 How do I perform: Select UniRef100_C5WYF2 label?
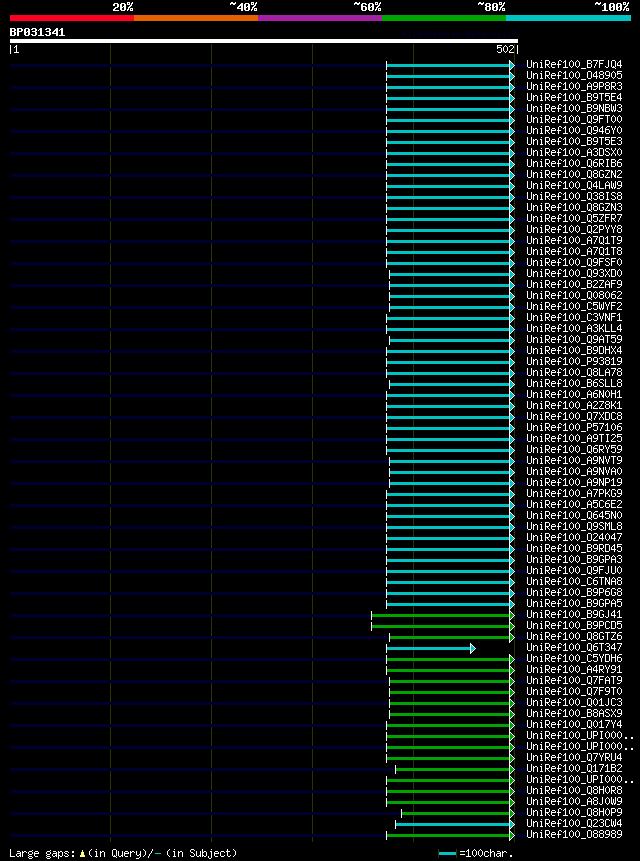574,306
